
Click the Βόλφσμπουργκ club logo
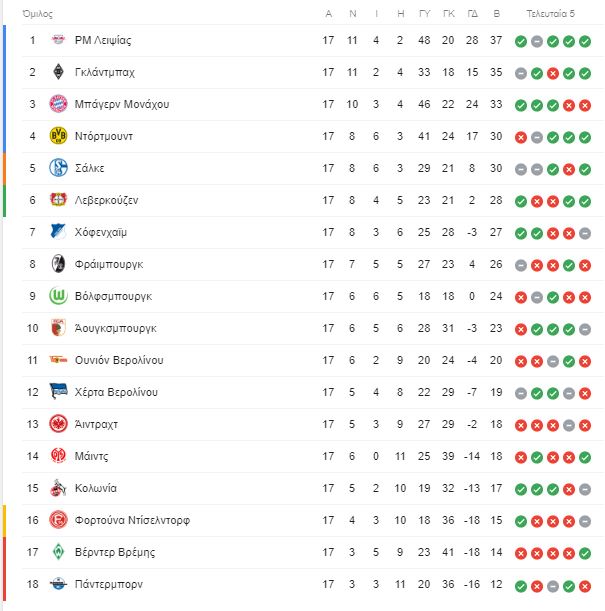pos(58,296)
